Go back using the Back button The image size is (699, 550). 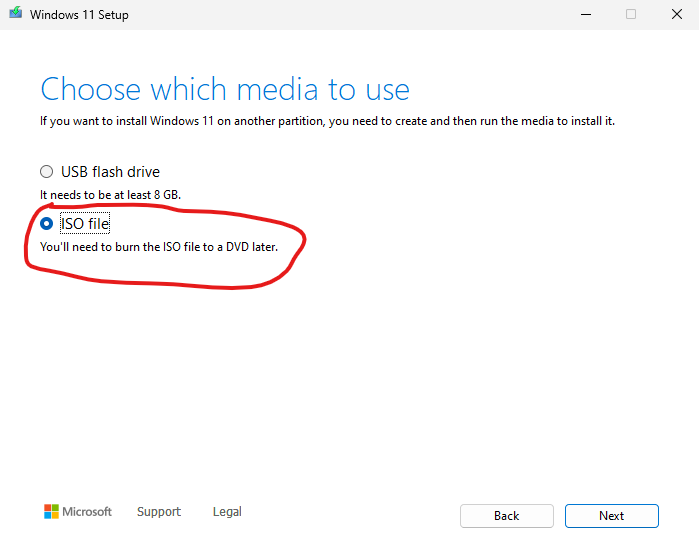coord(507,516)
